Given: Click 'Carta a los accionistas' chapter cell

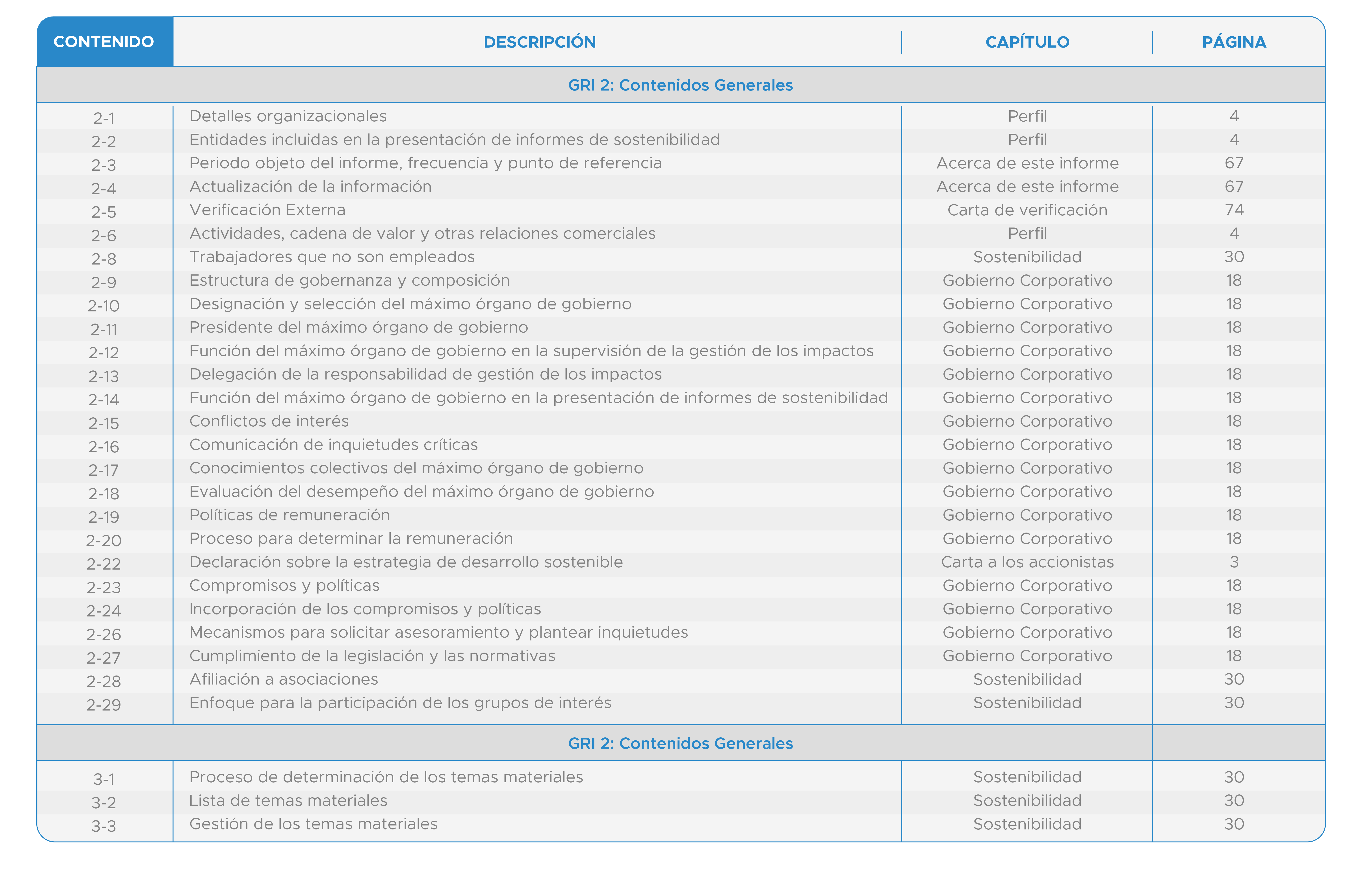Looking at the screenshot, I should click(x=1027, y=562).
